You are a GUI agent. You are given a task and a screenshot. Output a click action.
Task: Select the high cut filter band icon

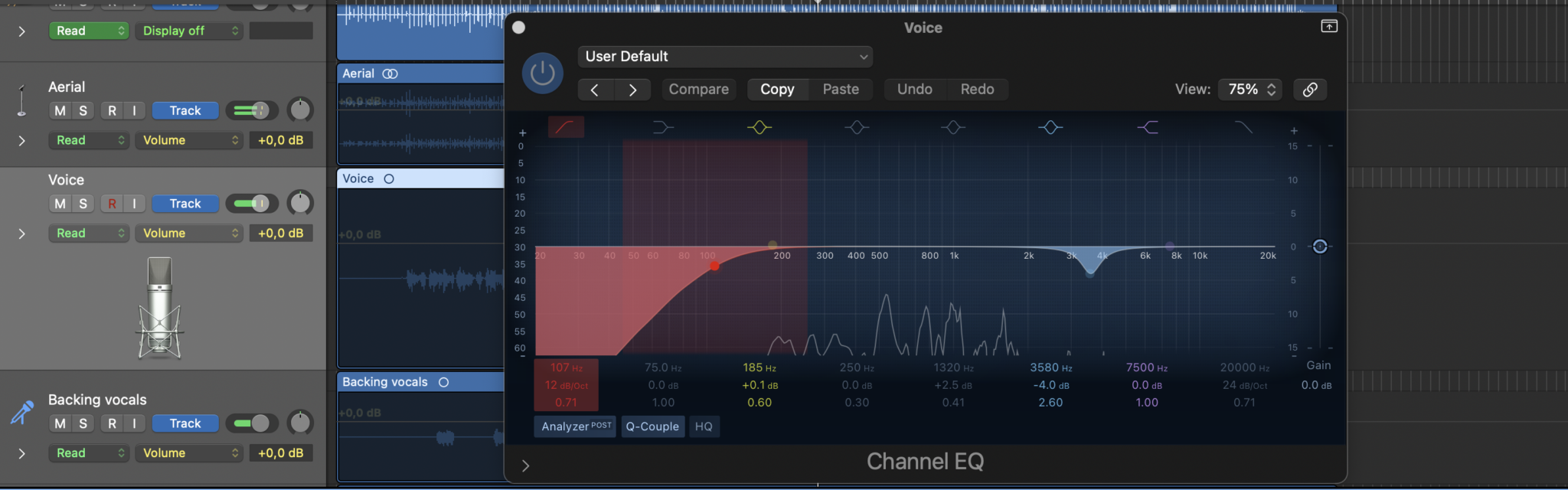click(1243, 127)
